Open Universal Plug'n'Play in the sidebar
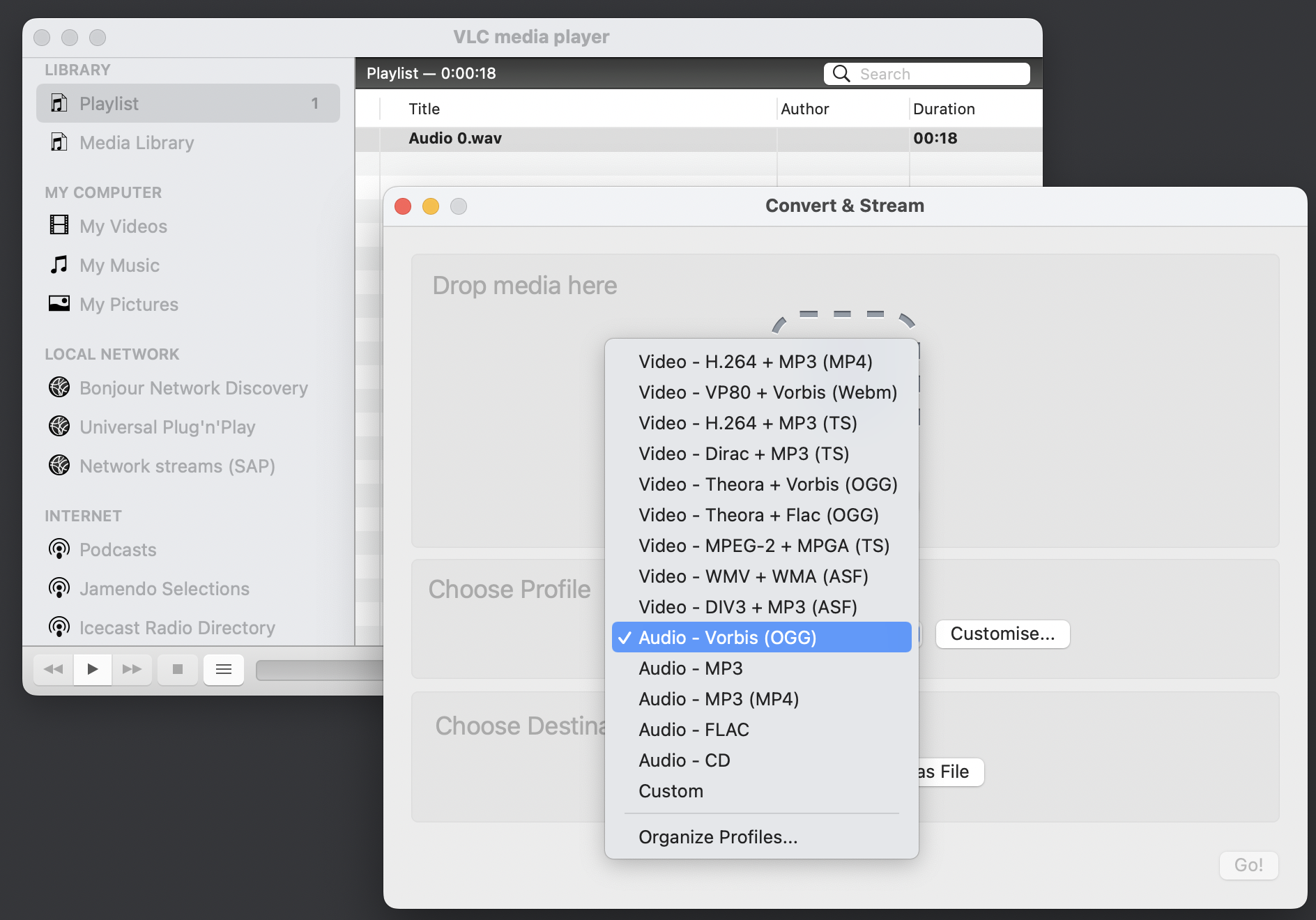The height and width of the screenshot is (920, 1316). (188, 427)
